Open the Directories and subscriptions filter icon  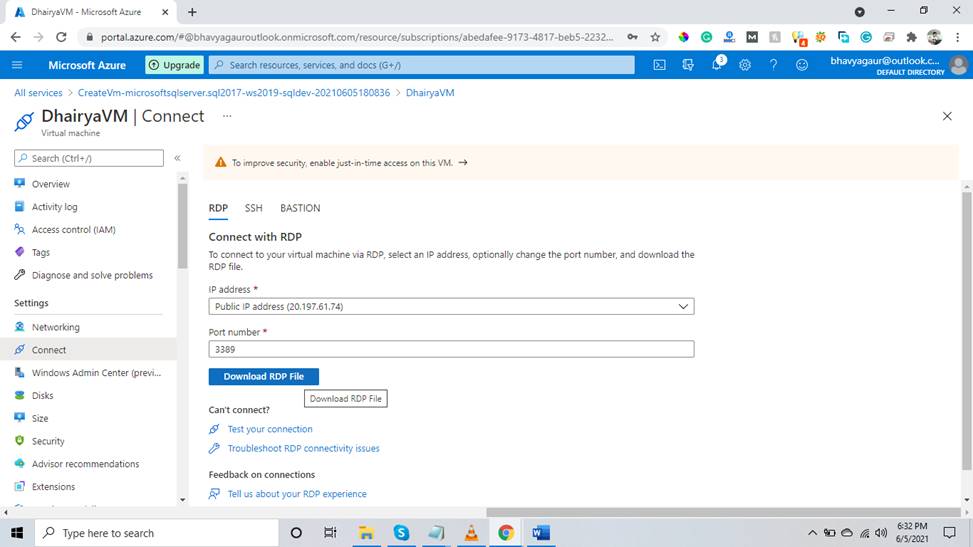point(688,65)
